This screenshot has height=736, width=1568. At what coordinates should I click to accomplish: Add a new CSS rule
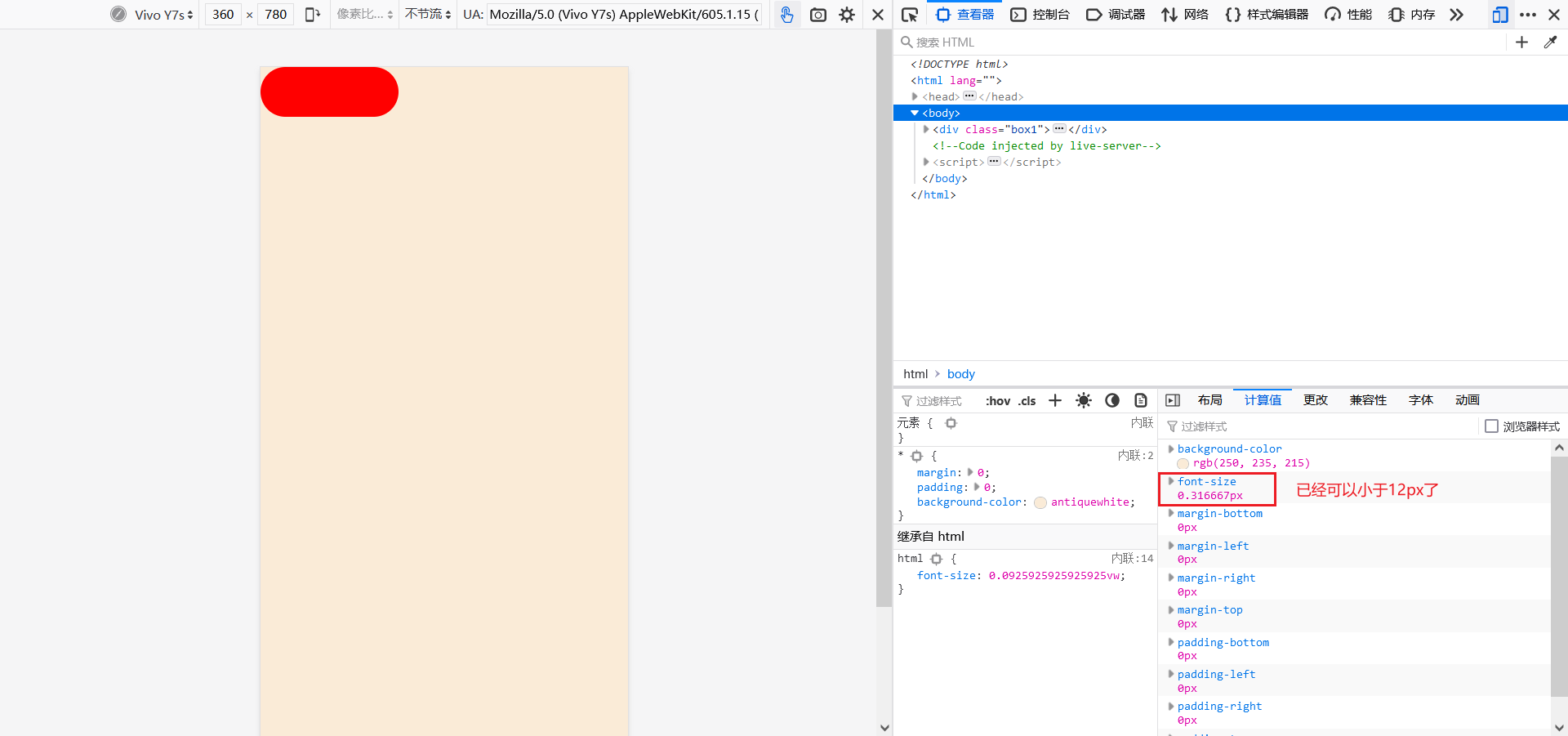1055,400
